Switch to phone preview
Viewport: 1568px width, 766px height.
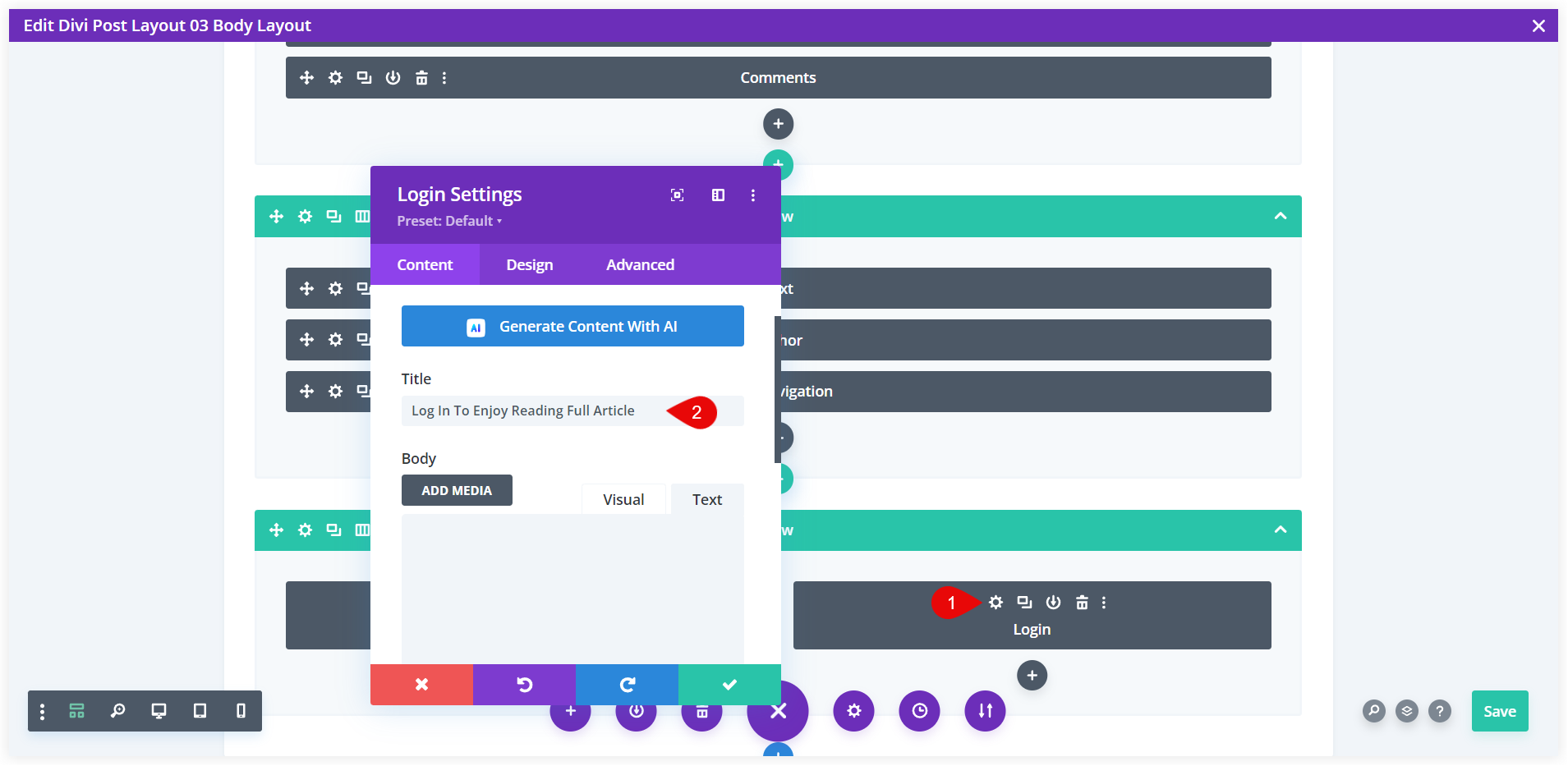241,711
